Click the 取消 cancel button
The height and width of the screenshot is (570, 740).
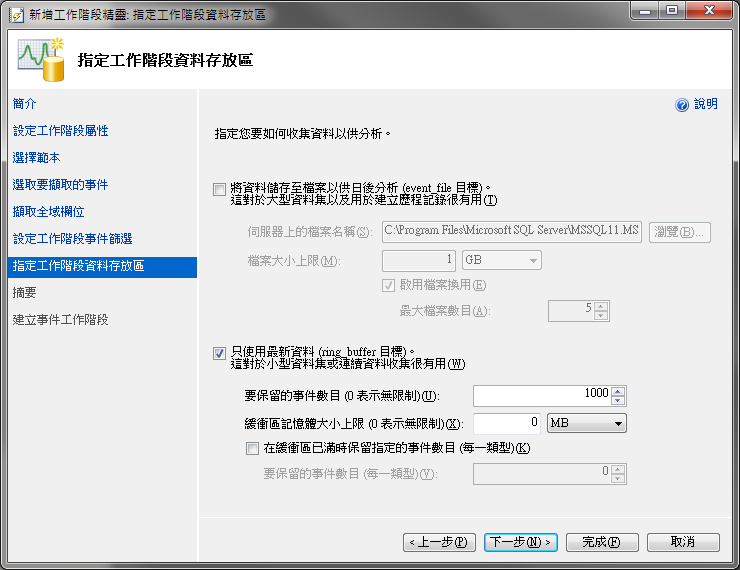(x=683, y=542)
